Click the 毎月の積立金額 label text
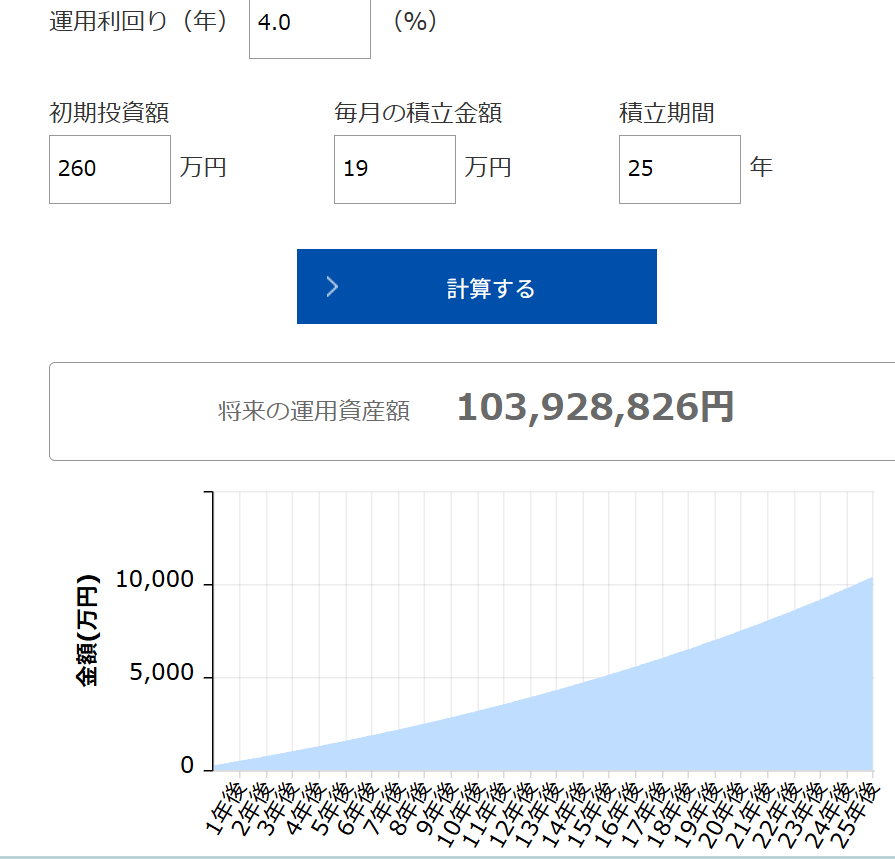The image size is (895, 859). pyautogui.click(x=417, y=113)
